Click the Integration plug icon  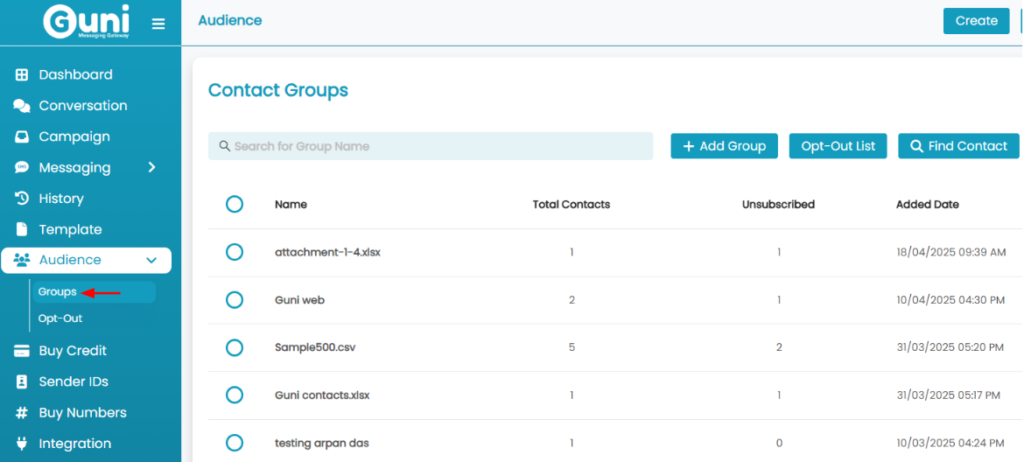coord(22,444)
